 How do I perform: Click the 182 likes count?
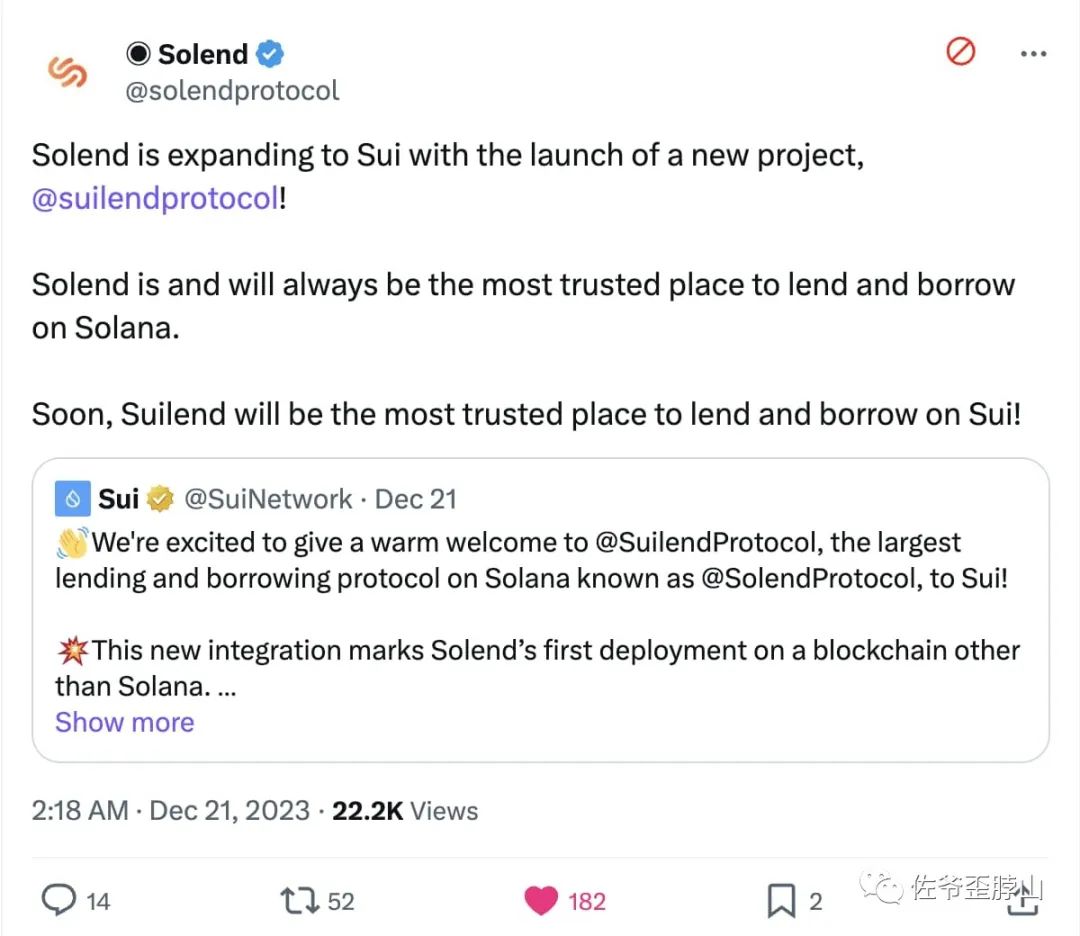(585, 901)
